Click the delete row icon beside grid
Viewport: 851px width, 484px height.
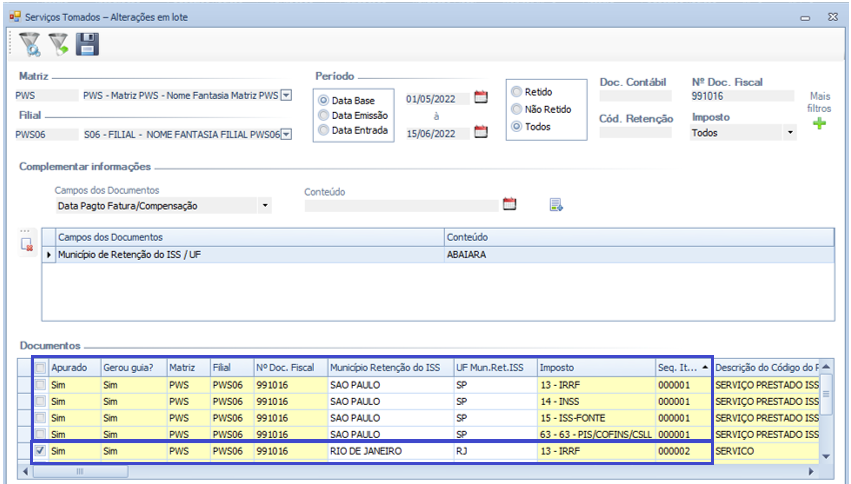(28, 243)
